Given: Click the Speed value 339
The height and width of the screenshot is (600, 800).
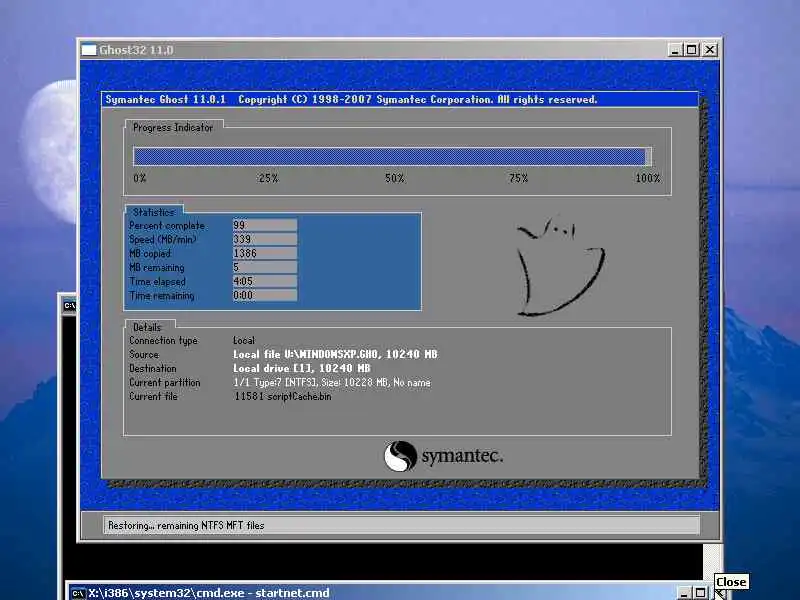Looking at the screenshot, I should point(265,239).
